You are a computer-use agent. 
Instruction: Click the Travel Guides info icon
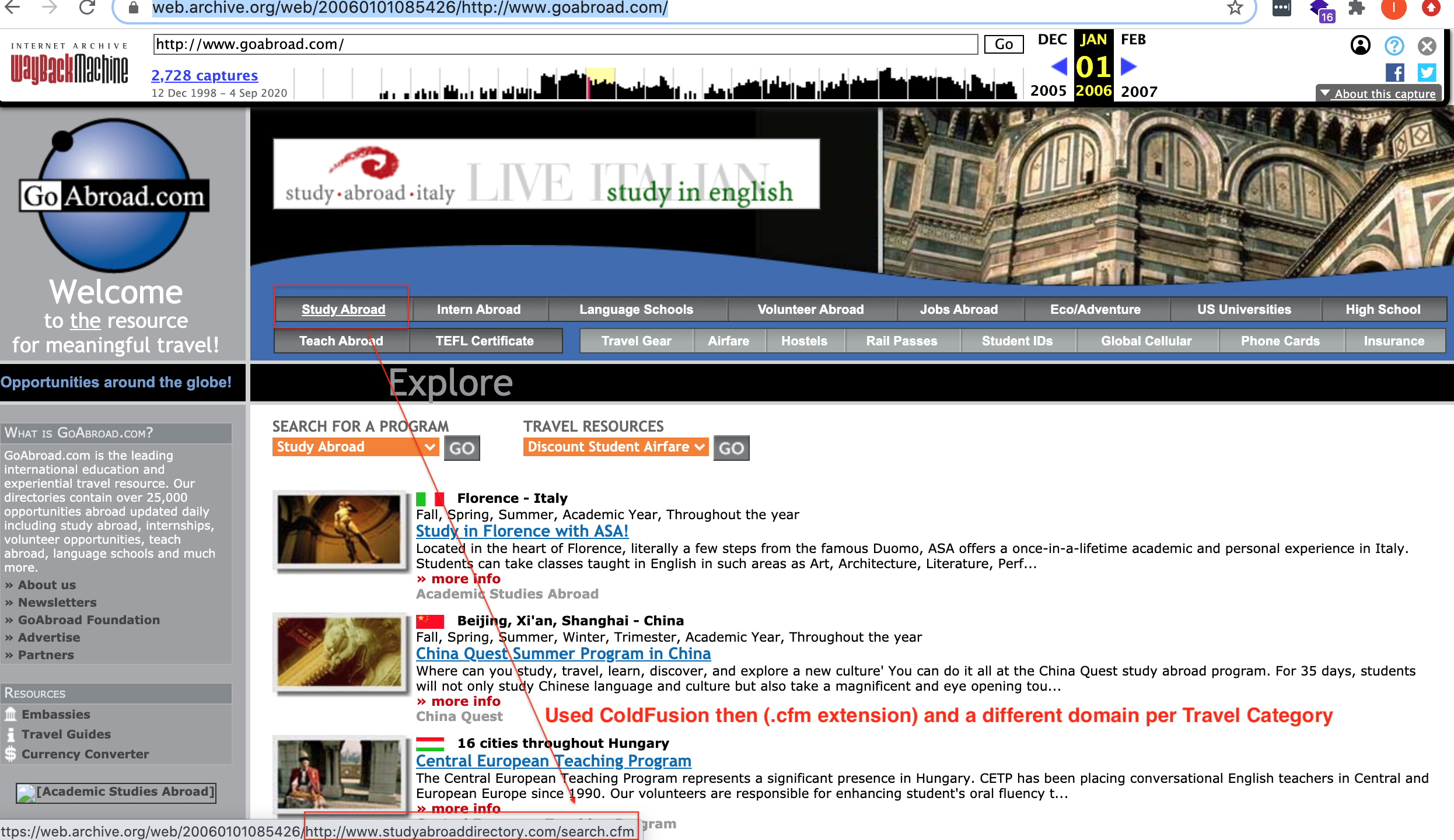pyautogui.click(x=9, y=734)
